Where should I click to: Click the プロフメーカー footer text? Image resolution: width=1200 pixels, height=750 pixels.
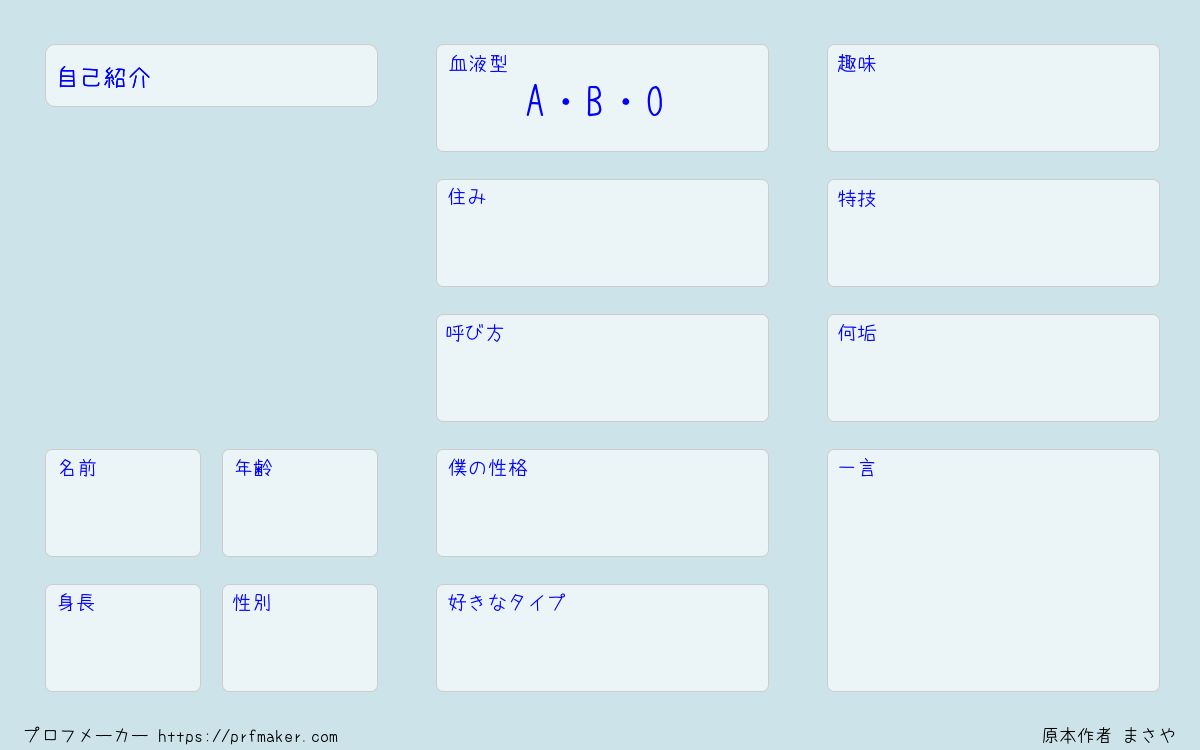click(86, 736)
